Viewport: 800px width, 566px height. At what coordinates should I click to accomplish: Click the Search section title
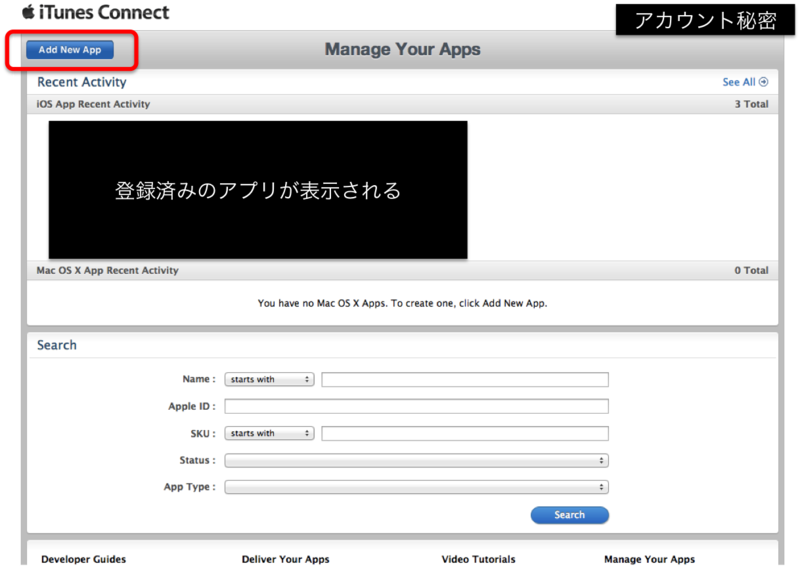point(57,345)
